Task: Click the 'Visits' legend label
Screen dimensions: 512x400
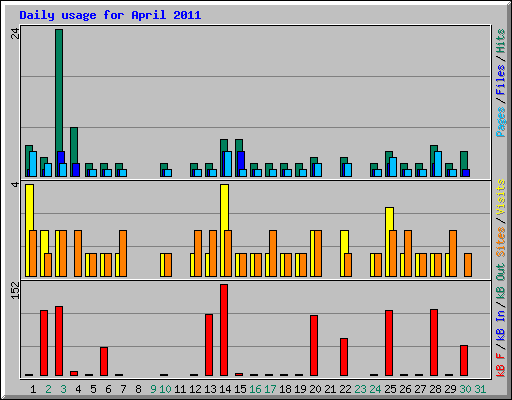Action: [x=501, y=197]
